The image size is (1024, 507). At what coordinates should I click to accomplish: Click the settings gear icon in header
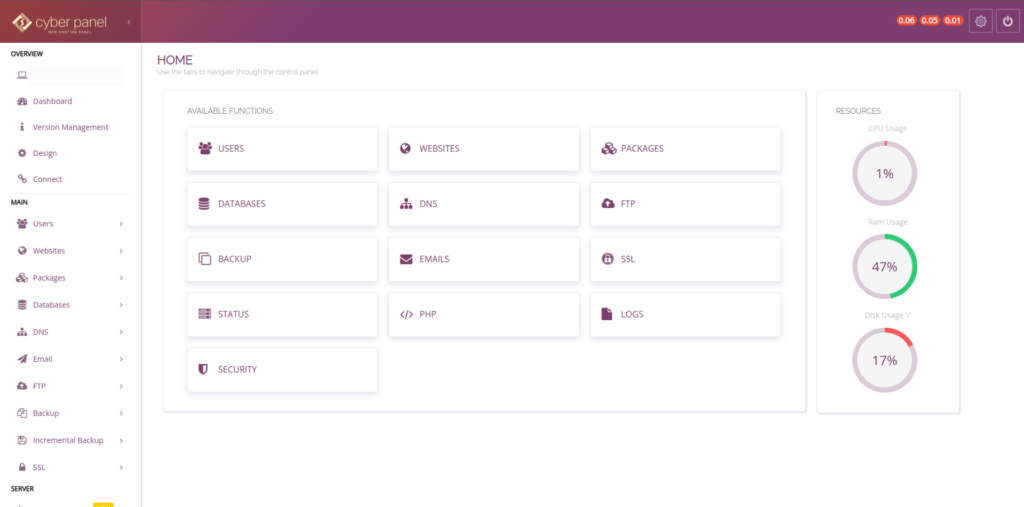click(x=980, y=21)
